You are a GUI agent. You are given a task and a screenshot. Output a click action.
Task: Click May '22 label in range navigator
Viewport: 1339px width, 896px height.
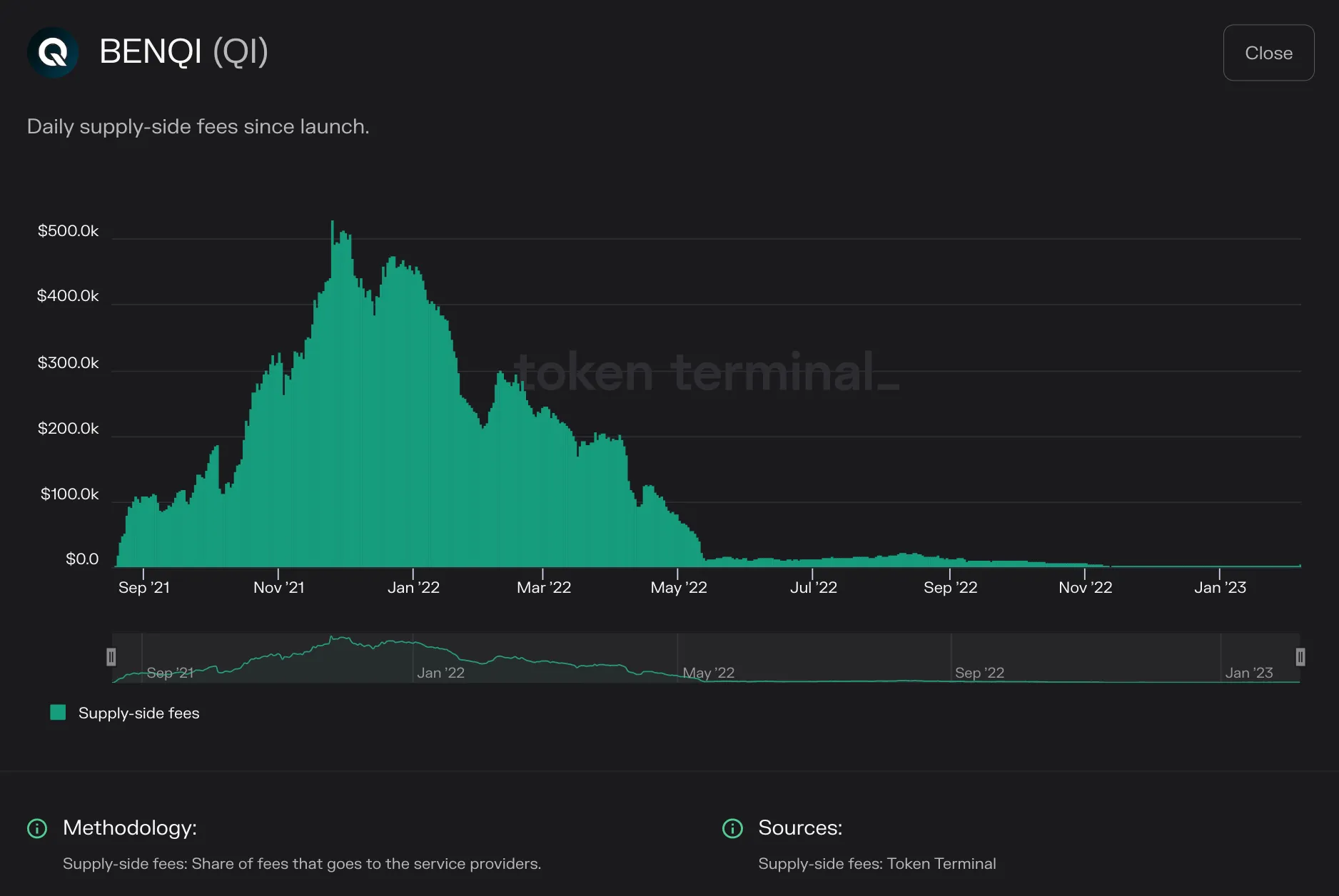point(708,673)
